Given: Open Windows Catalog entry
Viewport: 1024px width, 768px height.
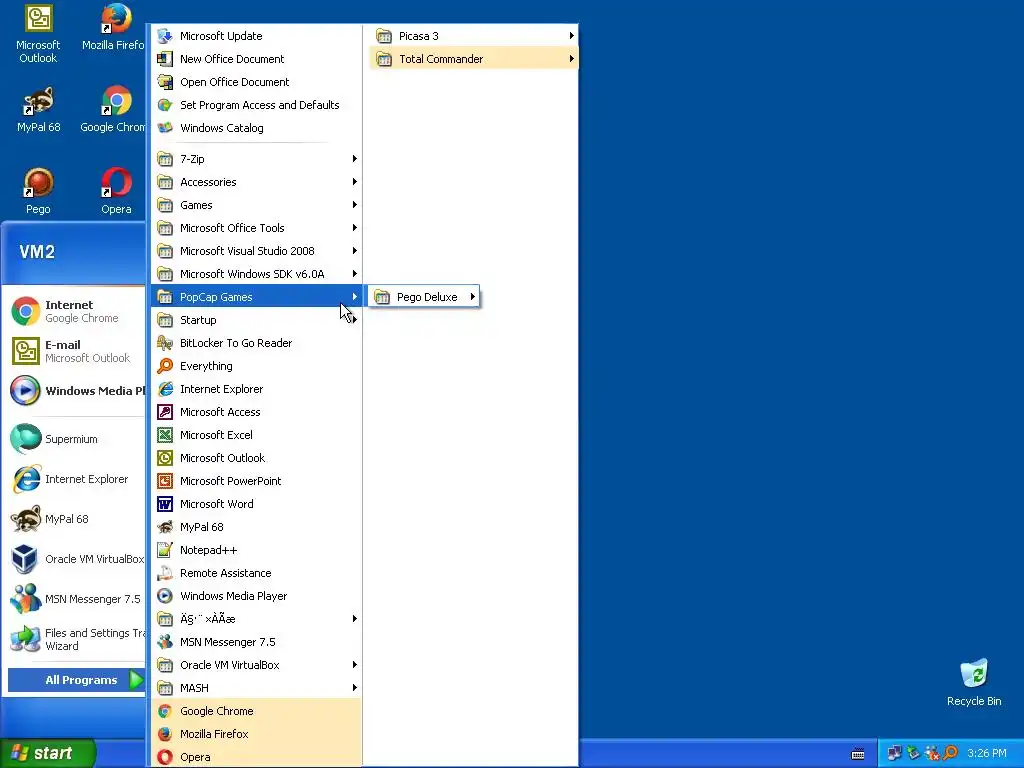Looking at the screenshot, I should (256, 128).
